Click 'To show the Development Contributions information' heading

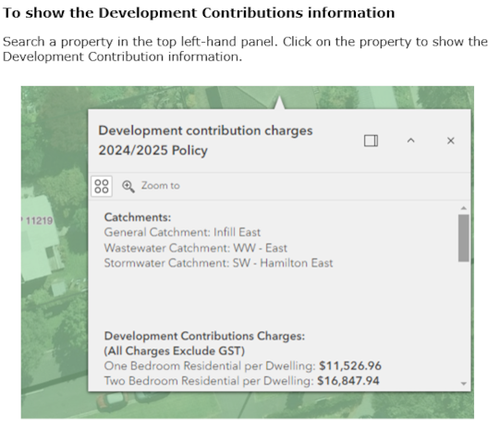(x=199, y=13)
